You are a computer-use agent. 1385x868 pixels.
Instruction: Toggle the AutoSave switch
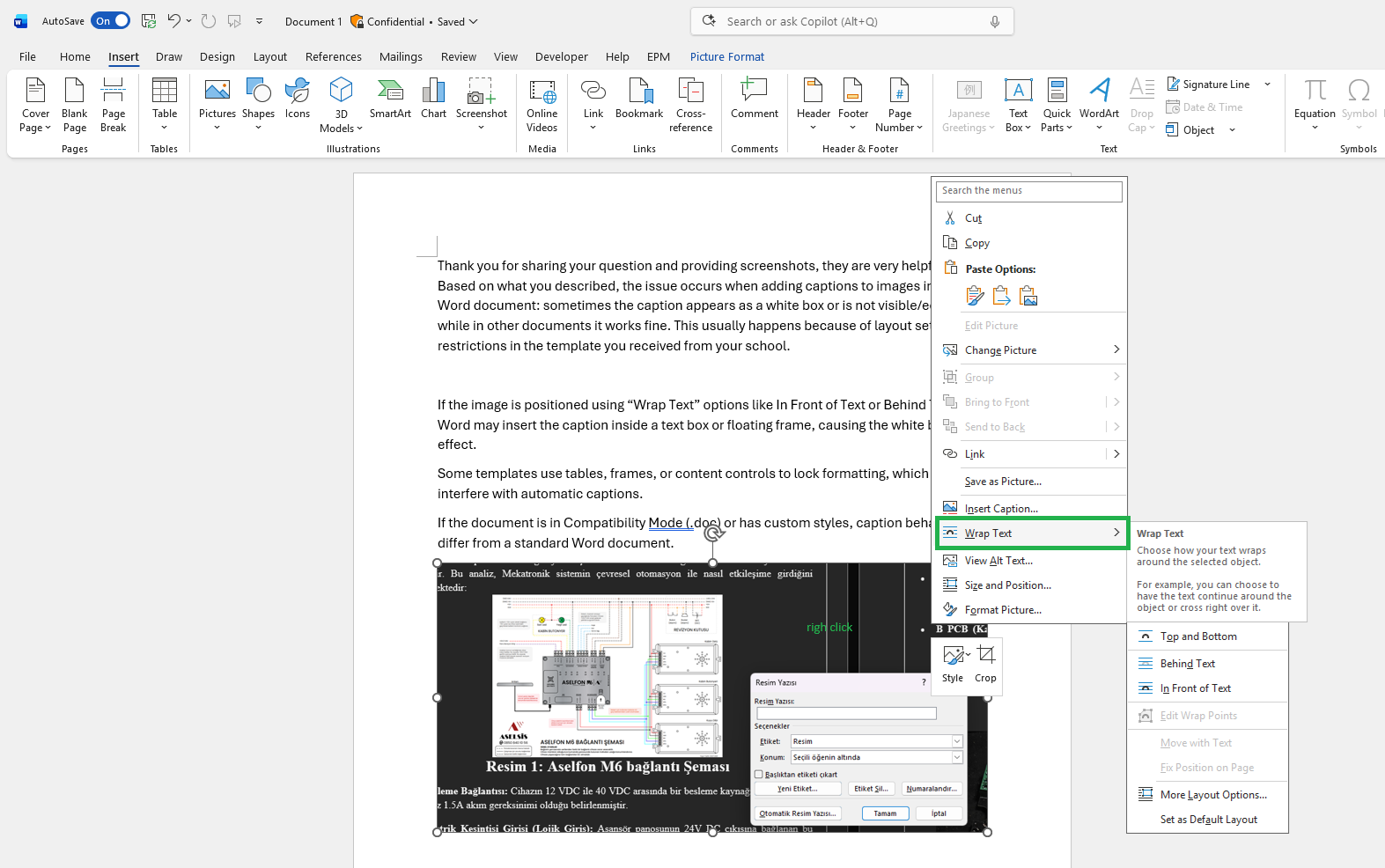[110, 21]
